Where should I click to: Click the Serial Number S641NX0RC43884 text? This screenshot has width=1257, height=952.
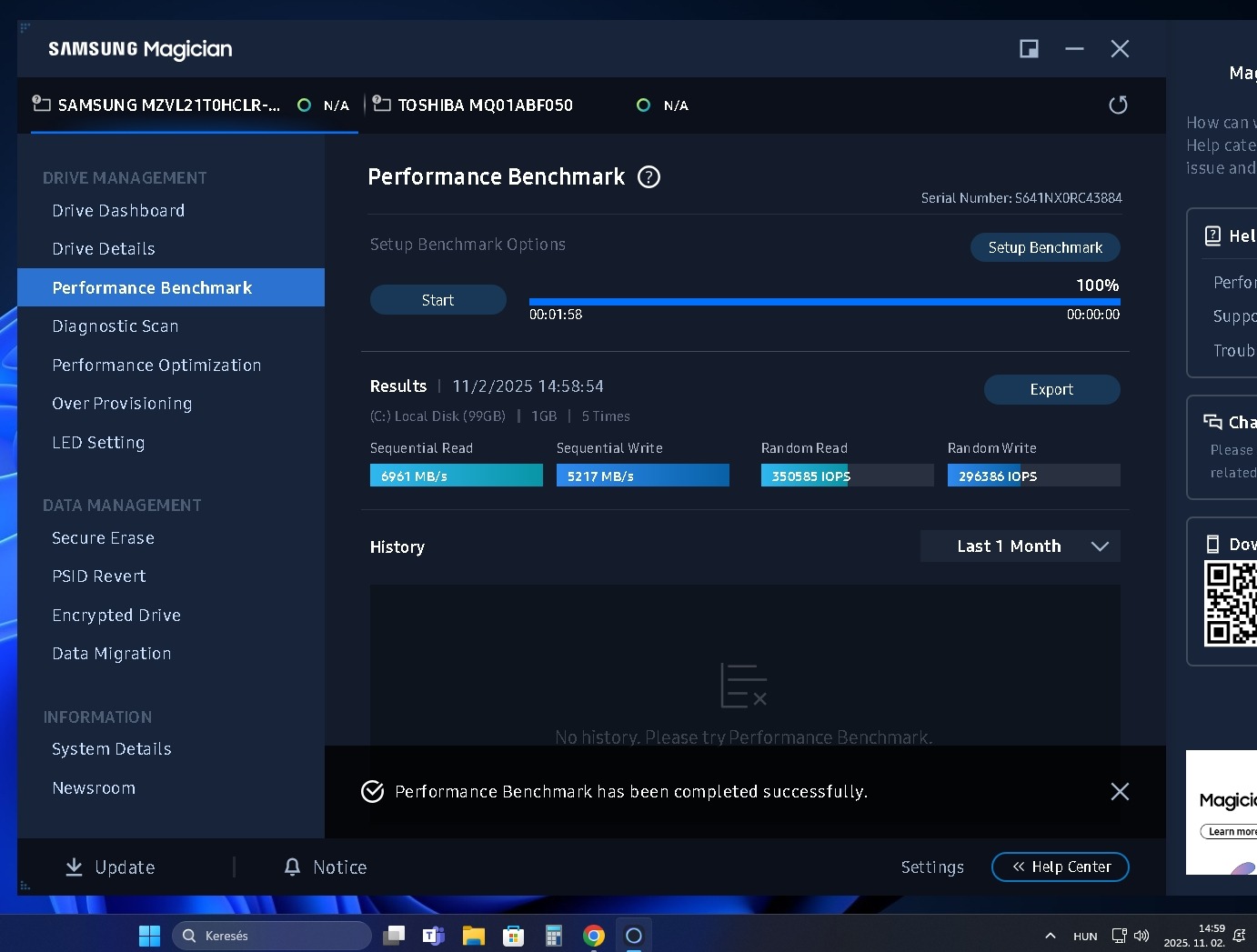1021,198
